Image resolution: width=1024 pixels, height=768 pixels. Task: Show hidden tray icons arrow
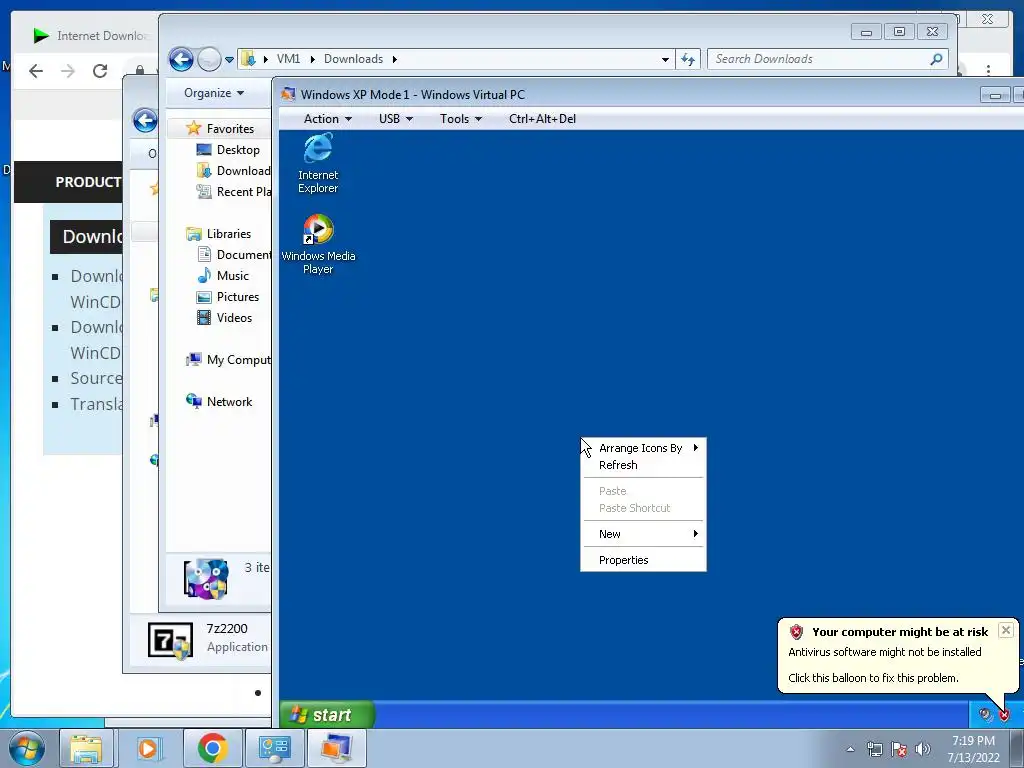tap(850, 749)
